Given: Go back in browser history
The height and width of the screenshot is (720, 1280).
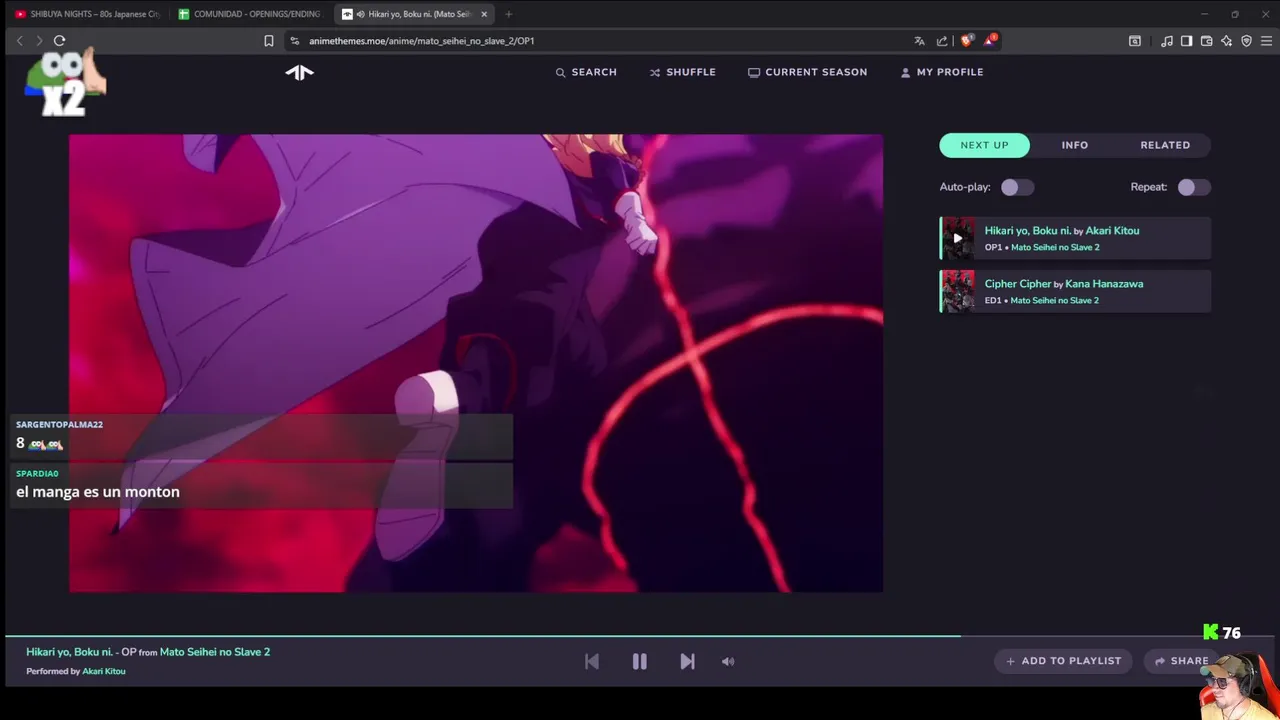Looking at the screenshot, I should (19, 41).
